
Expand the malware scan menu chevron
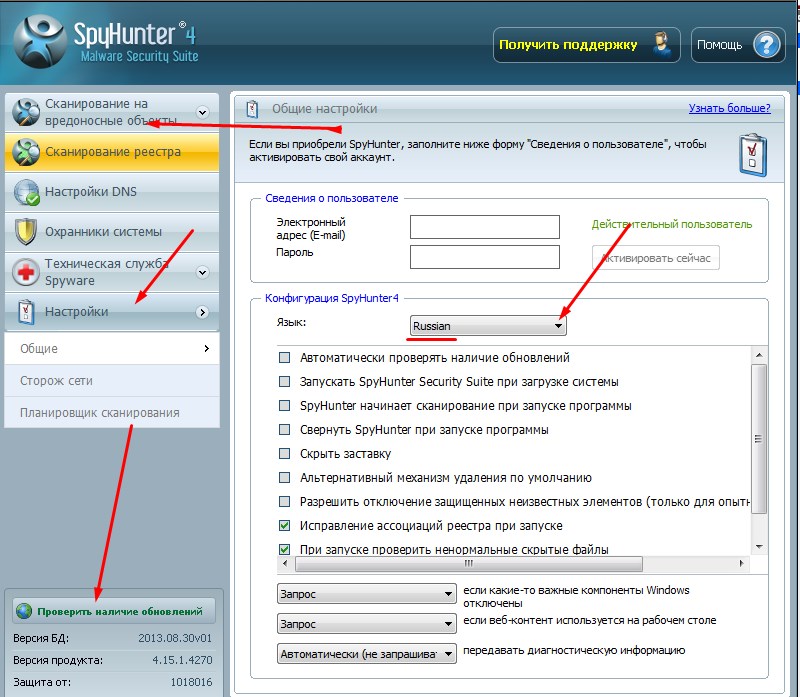203,112
